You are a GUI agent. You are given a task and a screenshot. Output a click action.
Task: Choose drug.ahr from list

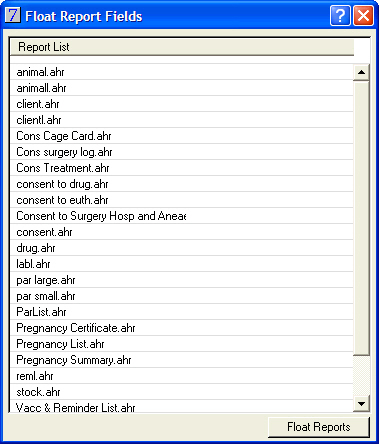(182, 248)
